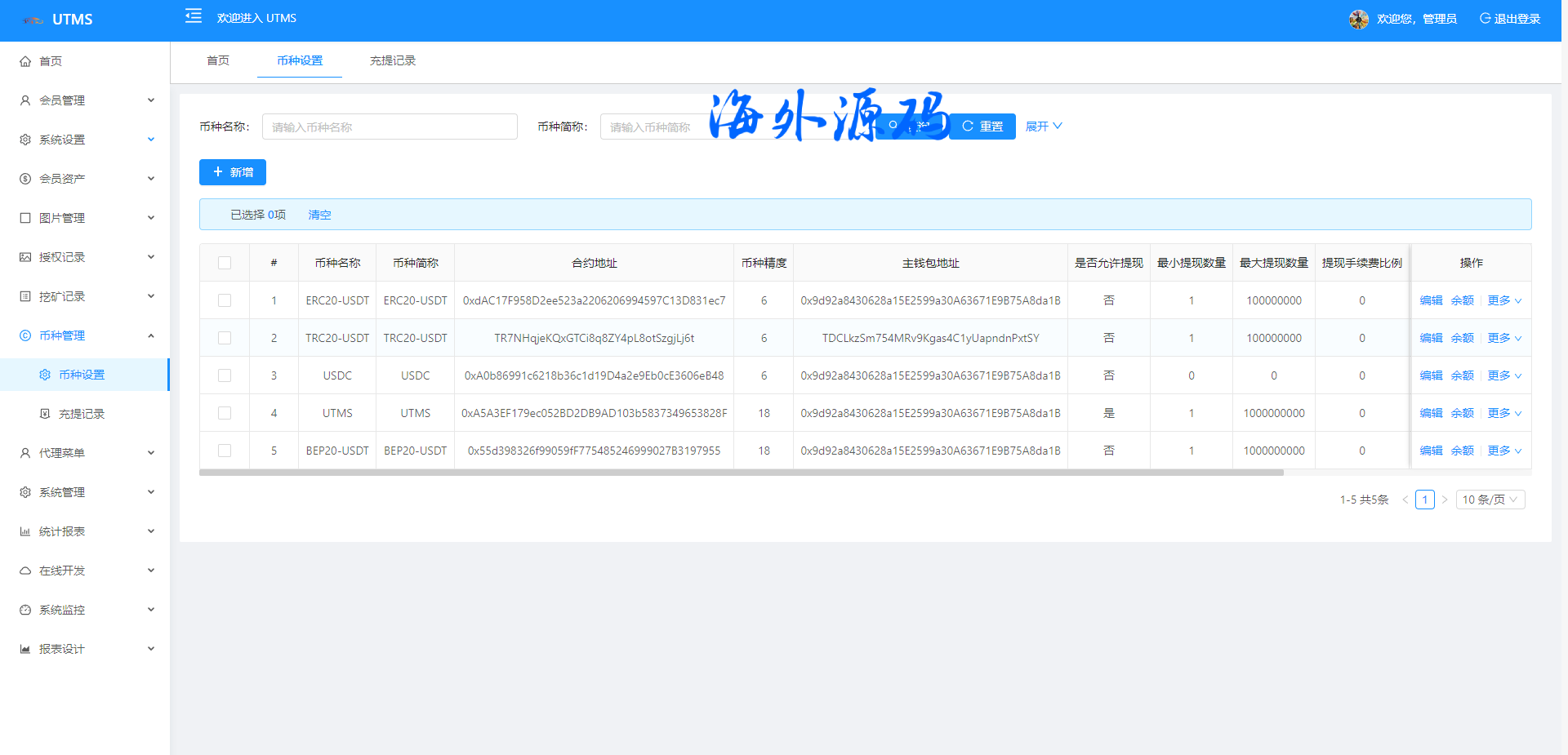Viewport: 1568px width, 755px height.
Task: Click the 会员管理 user icon
Action: click(25, 100)
